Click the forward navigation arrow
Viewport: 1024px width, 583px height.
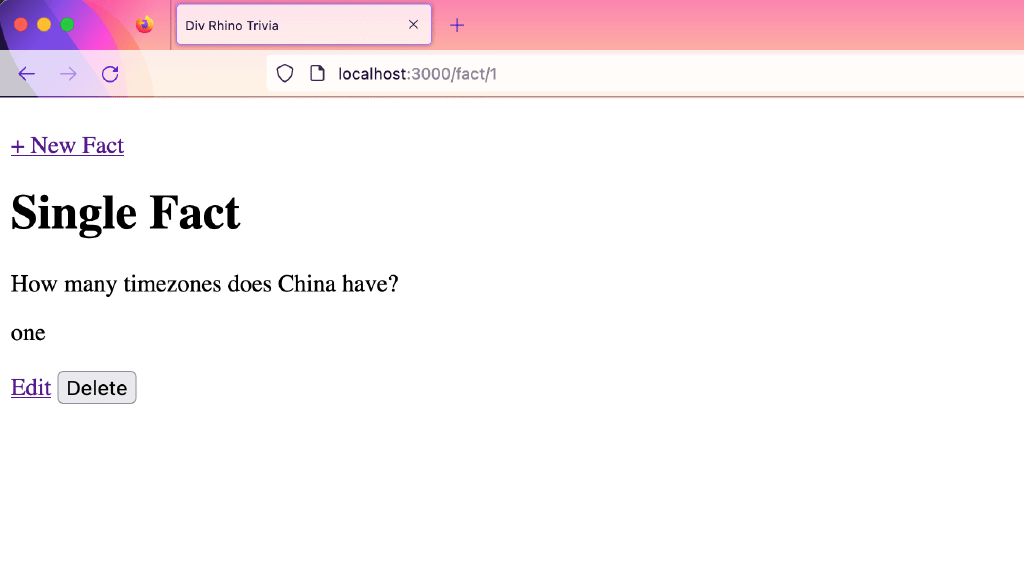tap(68, 73)
